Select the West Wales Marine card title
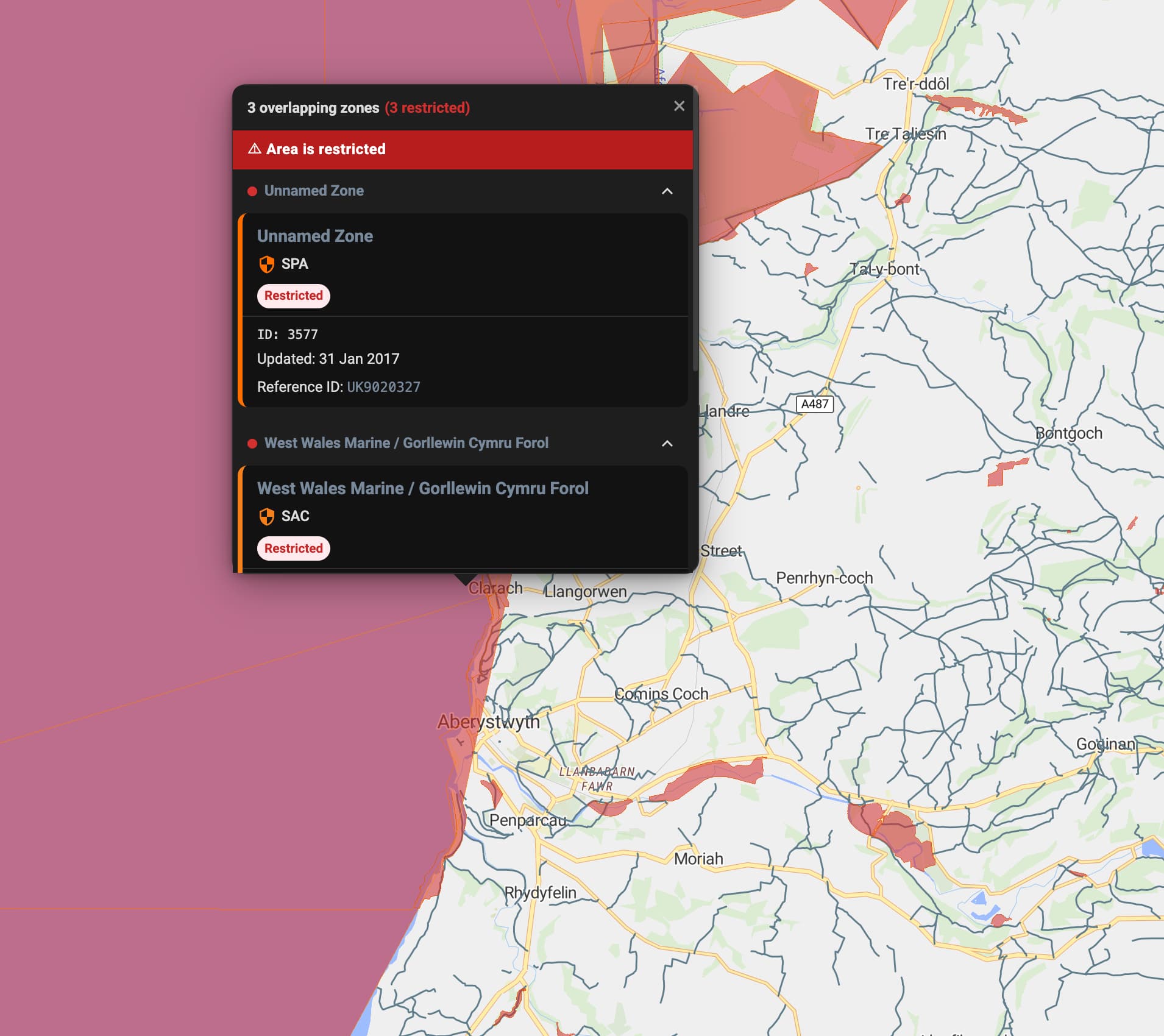This screenshot has width=1164, height=1036. click(422, 488)
